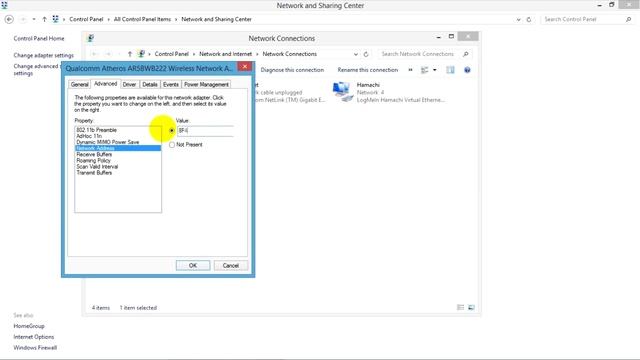
Task: Switch to the General tab
Action: click(79, 84)
